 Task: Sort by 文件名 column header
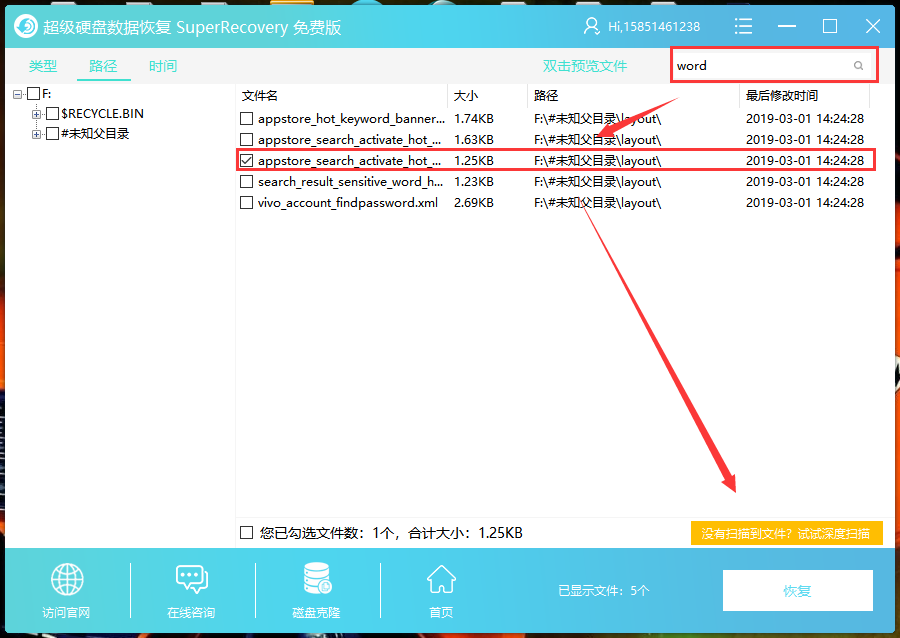click(342, 96)
